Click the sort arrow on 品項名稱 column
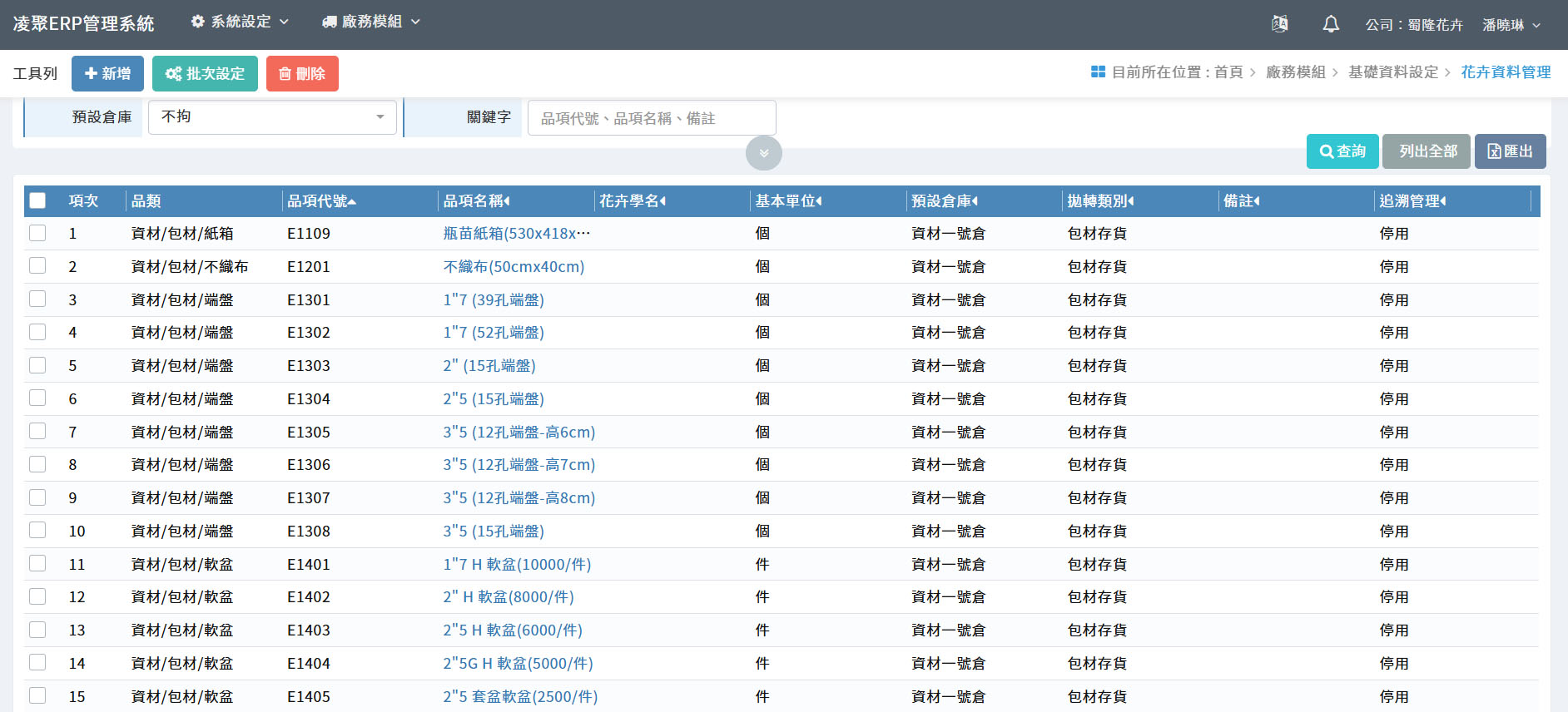Screen dimensions: 1568x712 click(507, 201)
